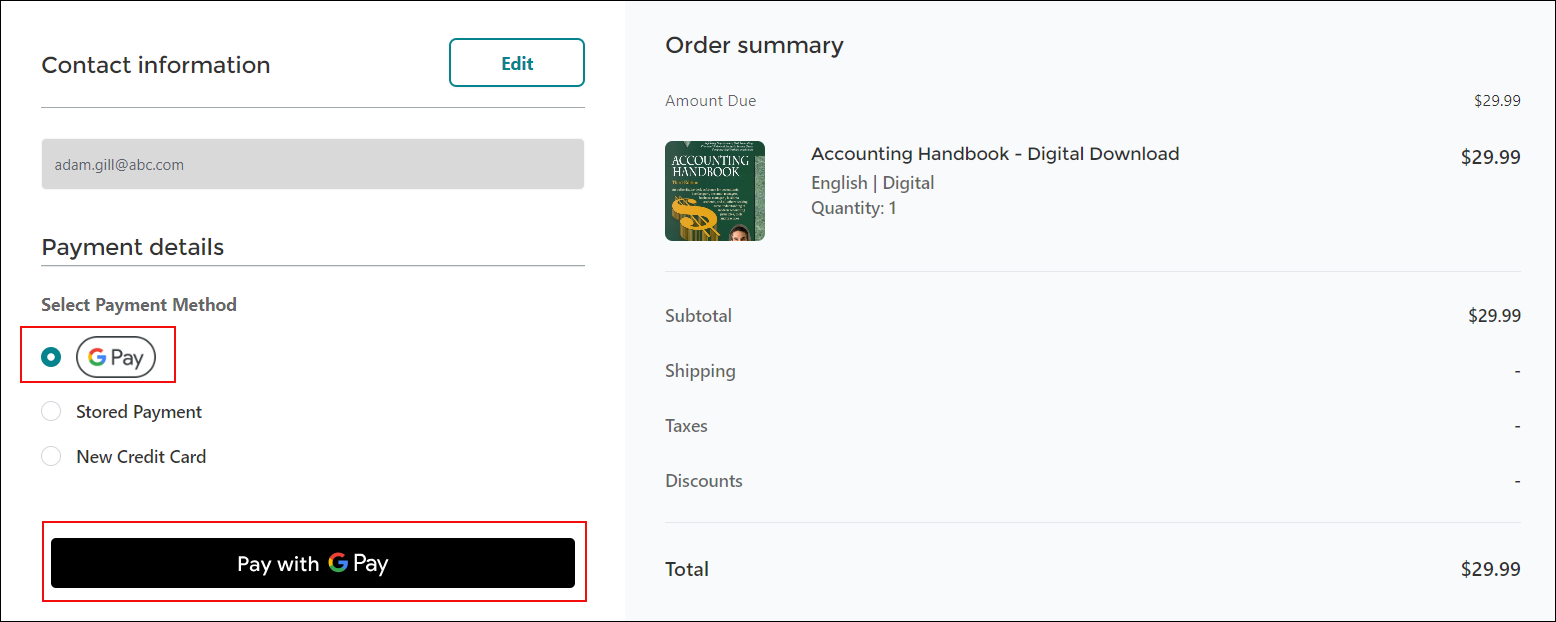Click the Stored Payment text label
This screenshot has height=622, width=1556.
[139, 412]
